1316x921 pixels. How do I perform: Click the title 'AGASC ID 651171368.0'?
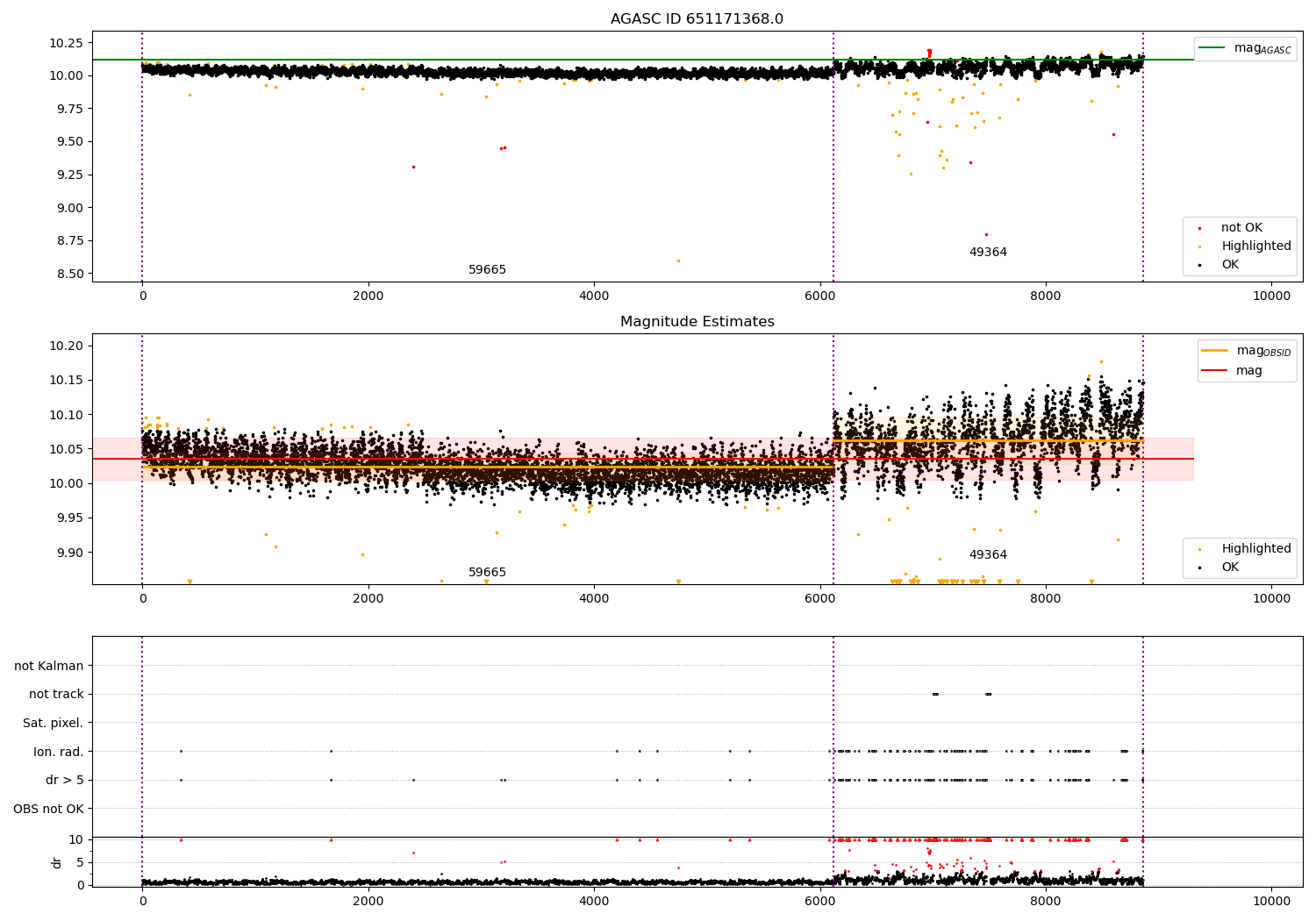coord(697,19)
